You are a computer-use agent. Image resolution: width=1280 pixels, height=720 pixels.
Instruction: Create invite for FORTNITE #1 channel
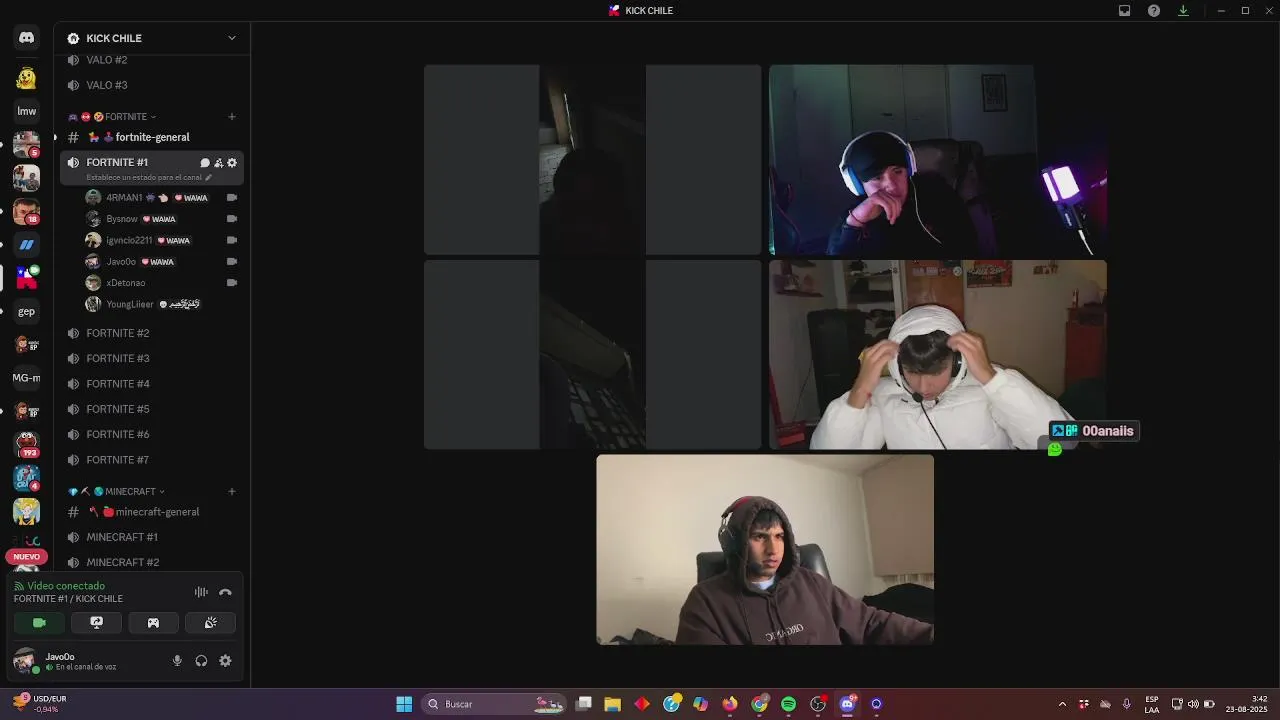218,163
